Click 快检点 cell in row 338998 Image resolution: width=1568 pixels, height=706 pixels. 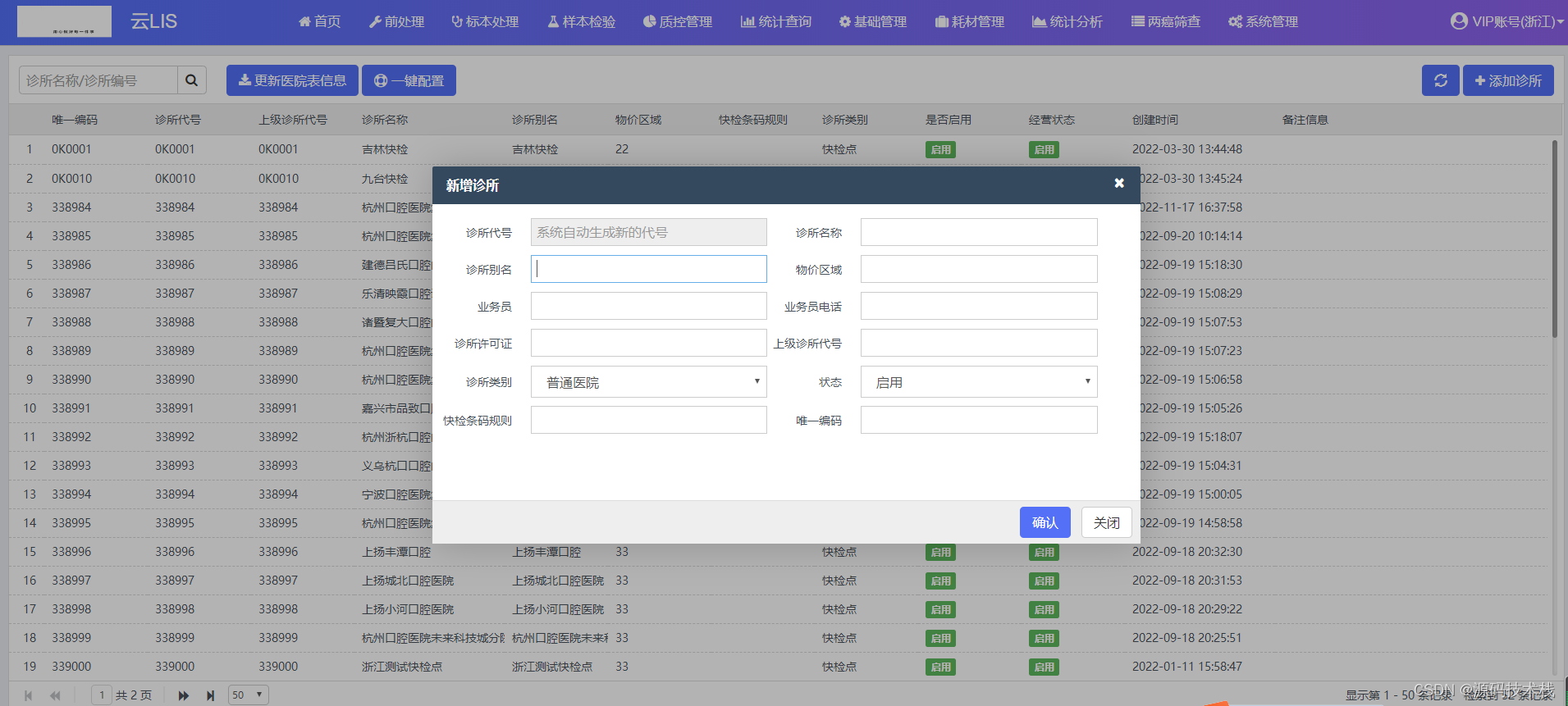tap(839, 609)
